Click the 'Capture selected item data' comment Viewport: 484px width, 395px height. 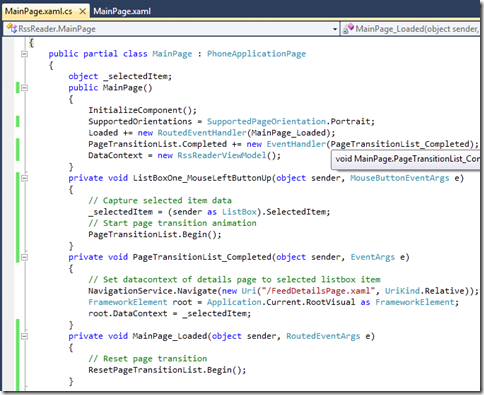click(160, 200)
